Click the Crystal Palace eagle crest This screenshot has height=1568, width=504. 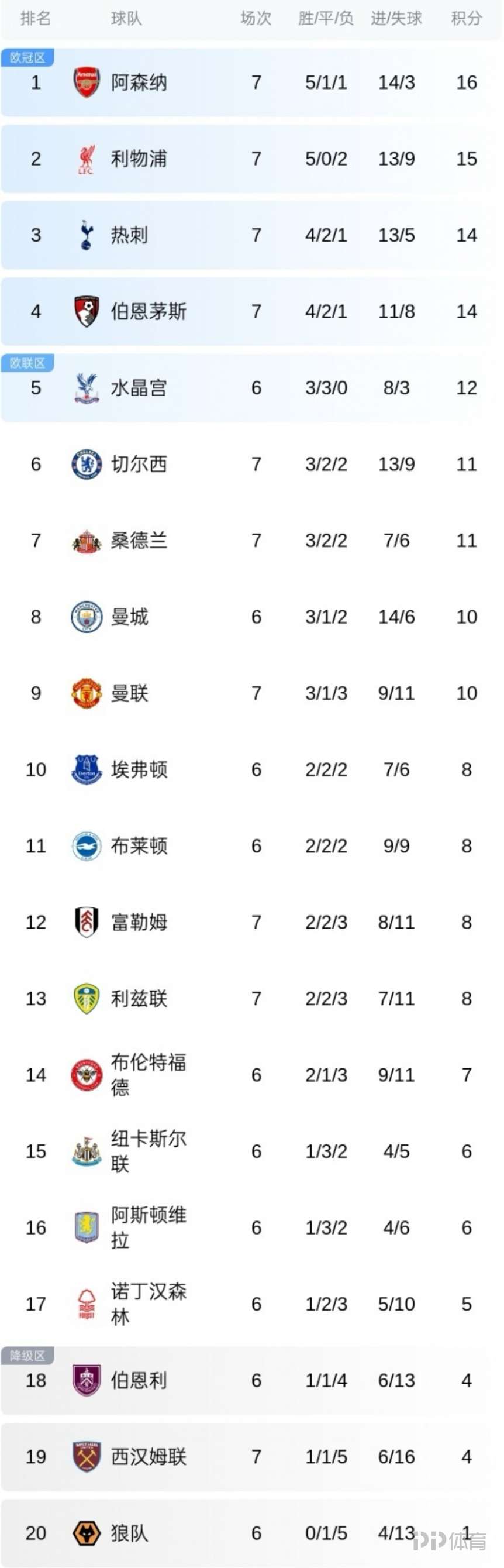point(87,388)
